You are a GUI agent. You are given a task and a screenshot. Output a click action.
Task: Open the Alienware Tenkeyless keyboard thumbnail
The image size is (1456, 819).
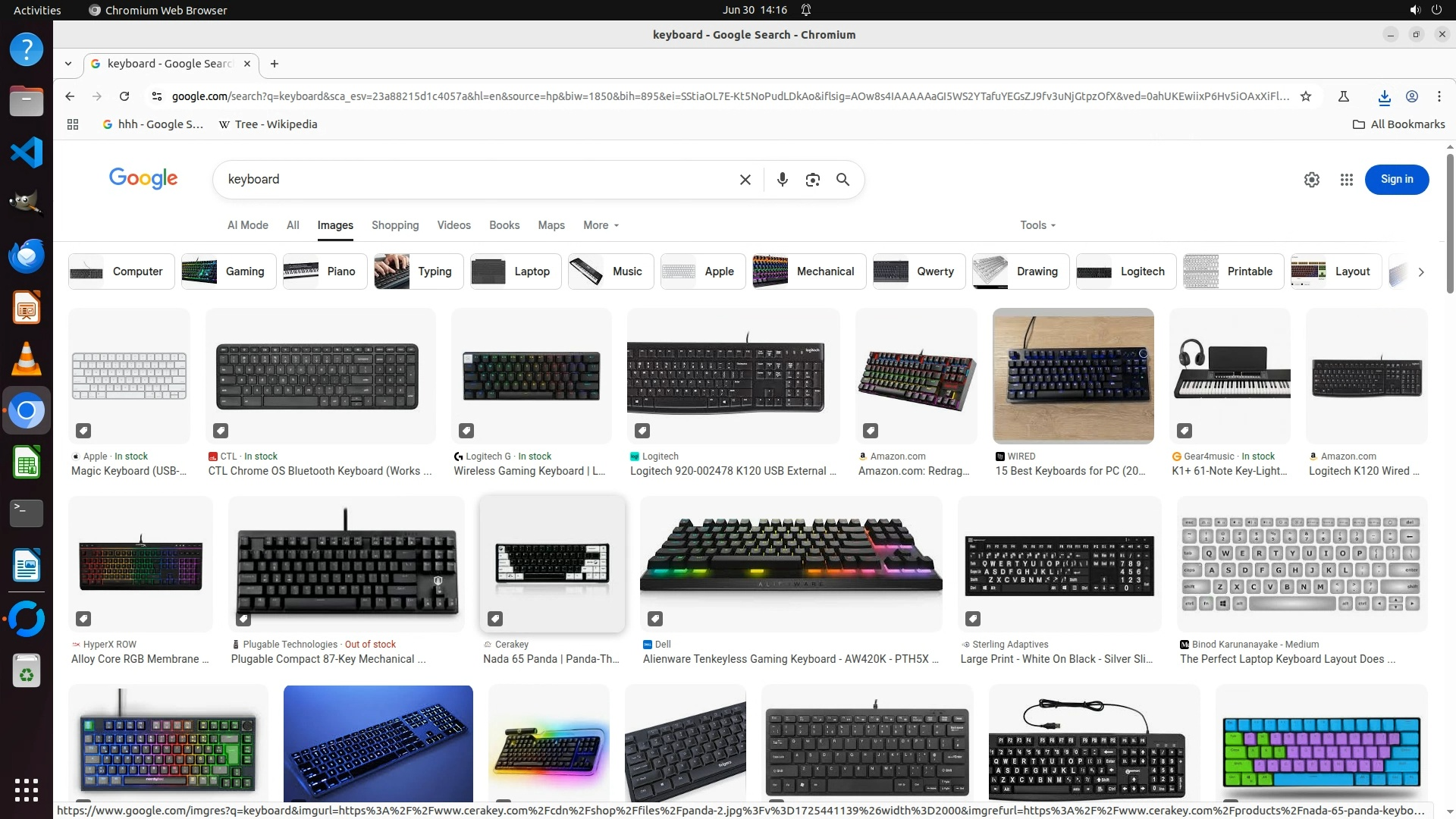pos(791,564)
